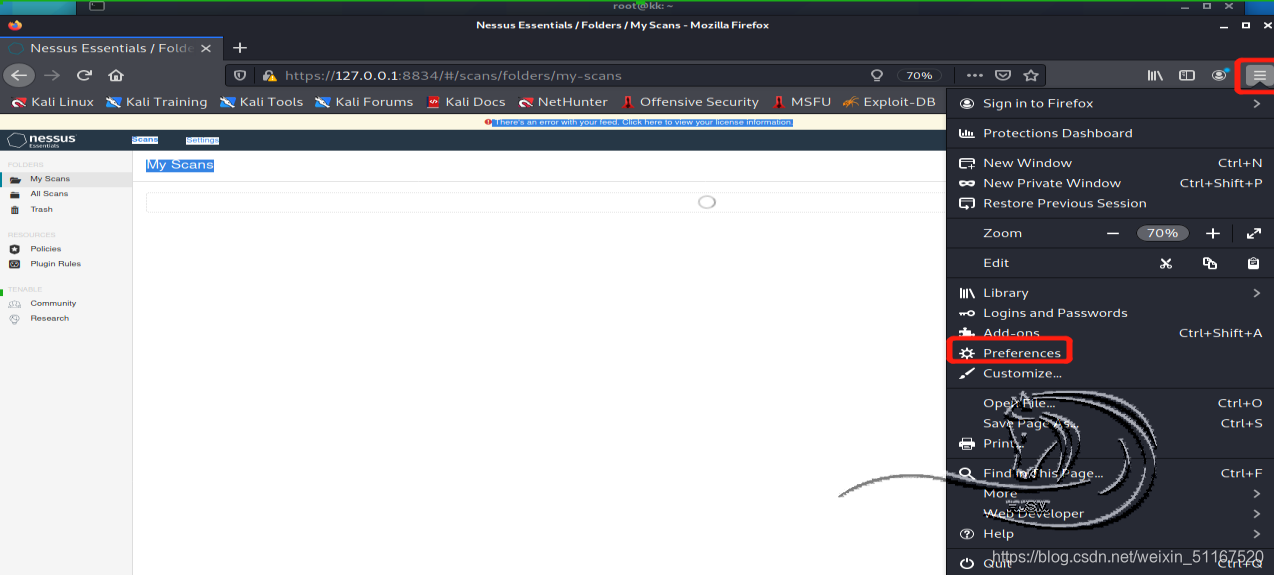This screenshot has height=576, width=1274.
Task: Open the tracking protection shield icon
Action: (x=239, y=75)
